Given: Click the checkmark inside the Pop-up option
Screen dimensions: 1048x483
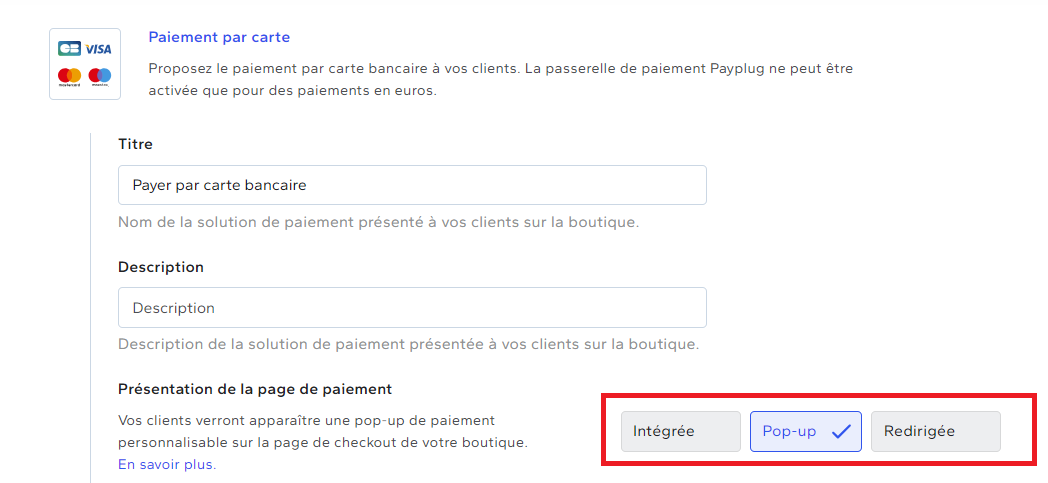Looking at the screenshot, I should [x=841, y=432].
